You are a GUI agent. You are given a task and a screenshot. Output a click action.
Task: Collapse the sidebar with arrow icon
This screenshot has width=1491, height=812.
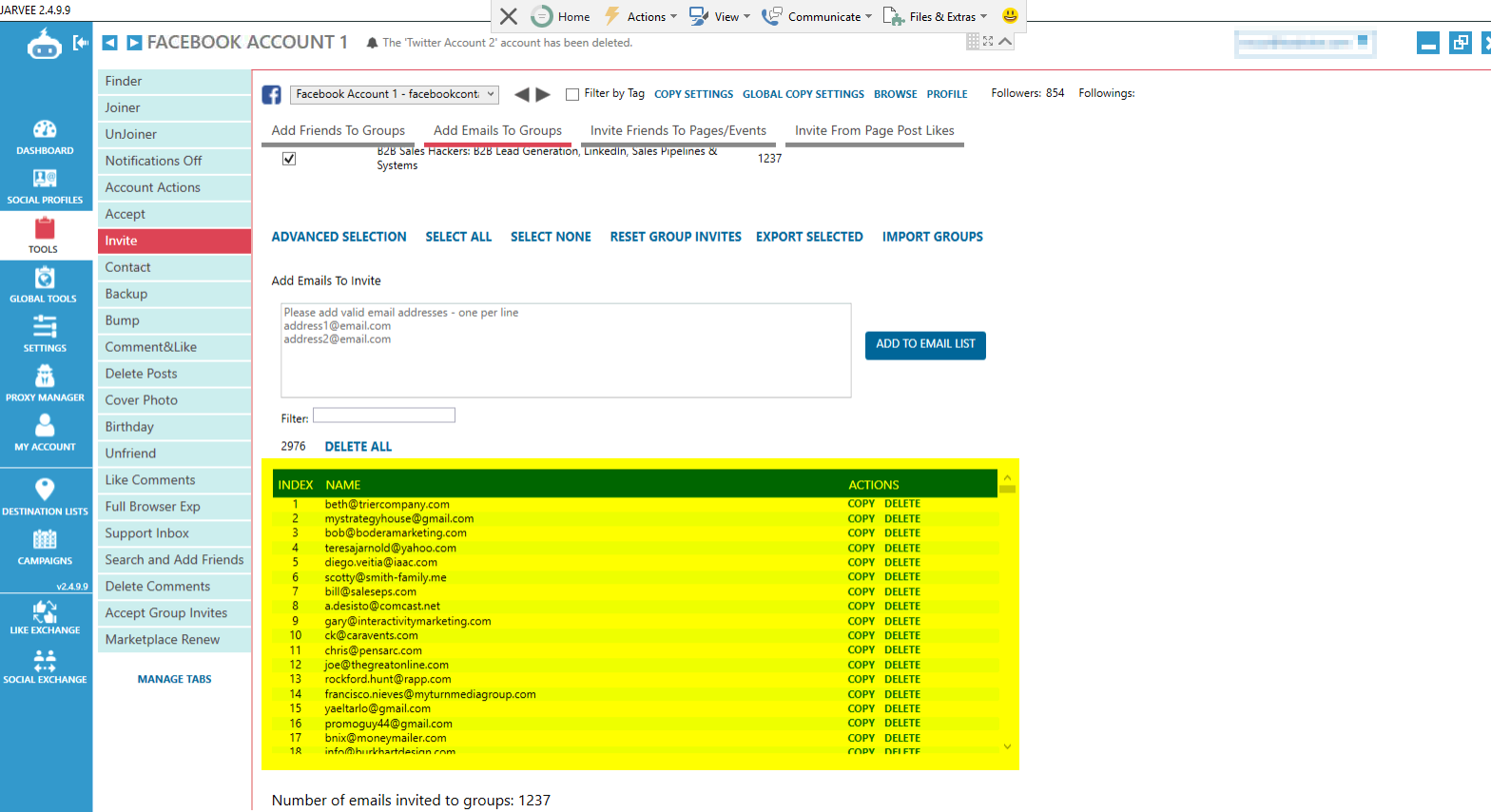click(81, 43)
